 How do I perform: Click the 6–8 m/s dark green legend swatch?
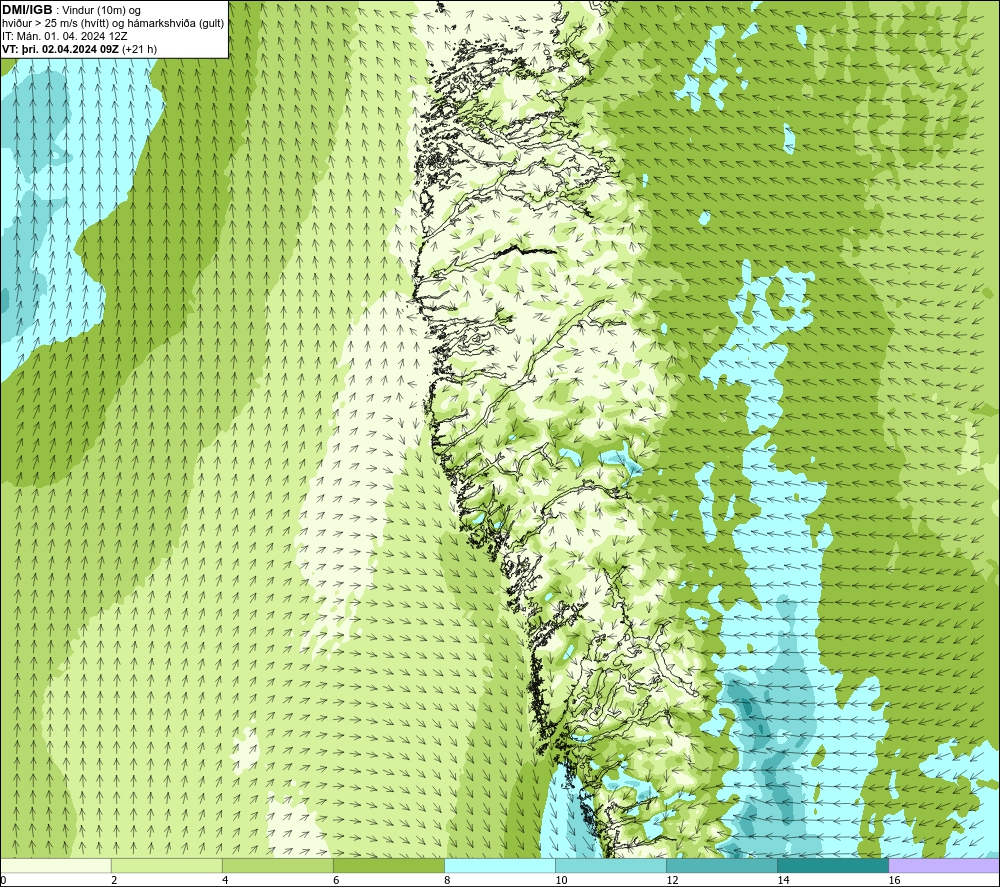coord(388,865)
